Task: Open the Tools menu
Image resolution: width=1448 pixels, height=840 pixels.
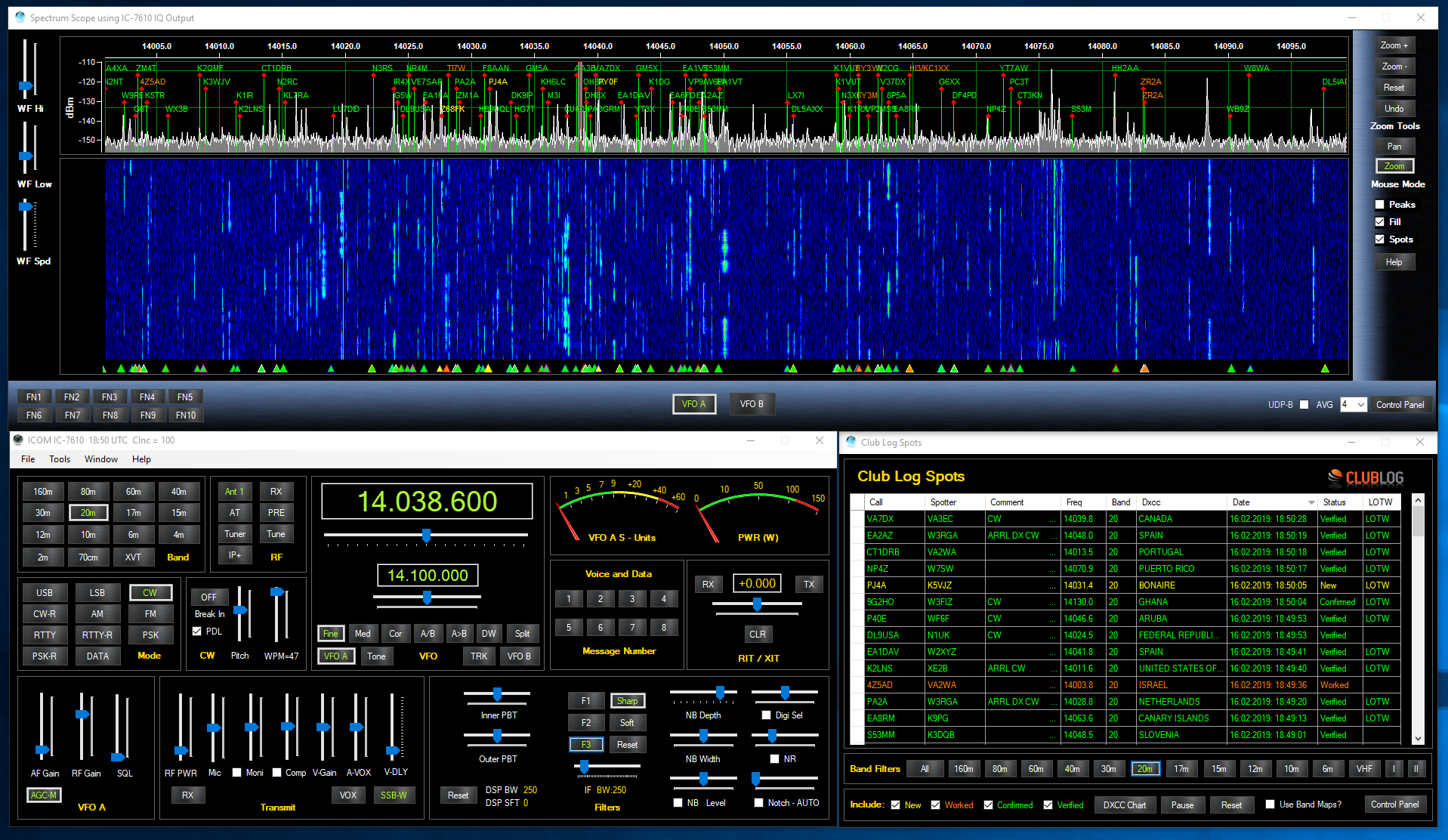Action: [60, 459]
